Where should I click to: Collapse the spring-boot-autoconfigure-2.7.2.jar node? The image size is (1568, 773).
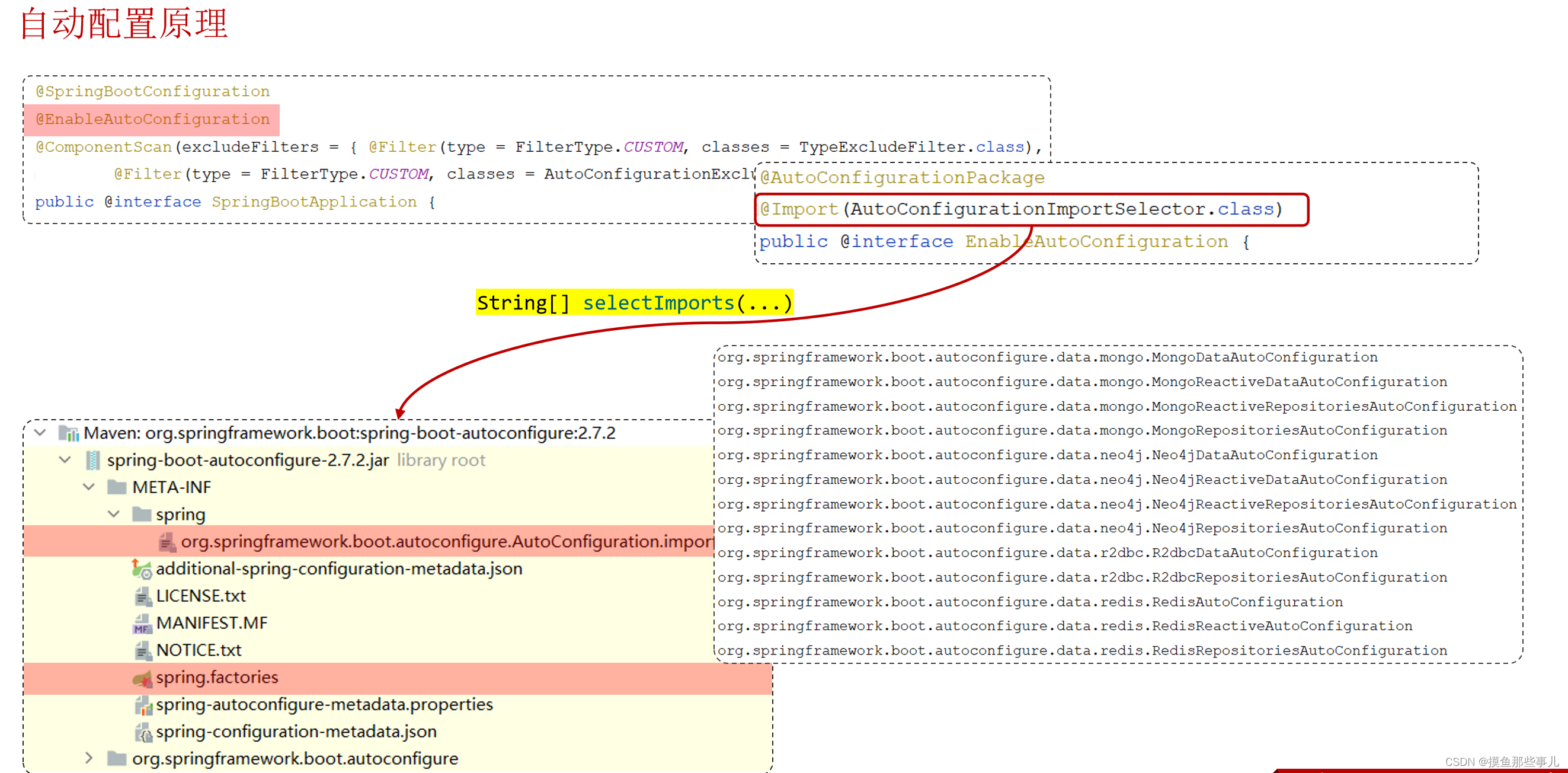click(x=65, y=459)
